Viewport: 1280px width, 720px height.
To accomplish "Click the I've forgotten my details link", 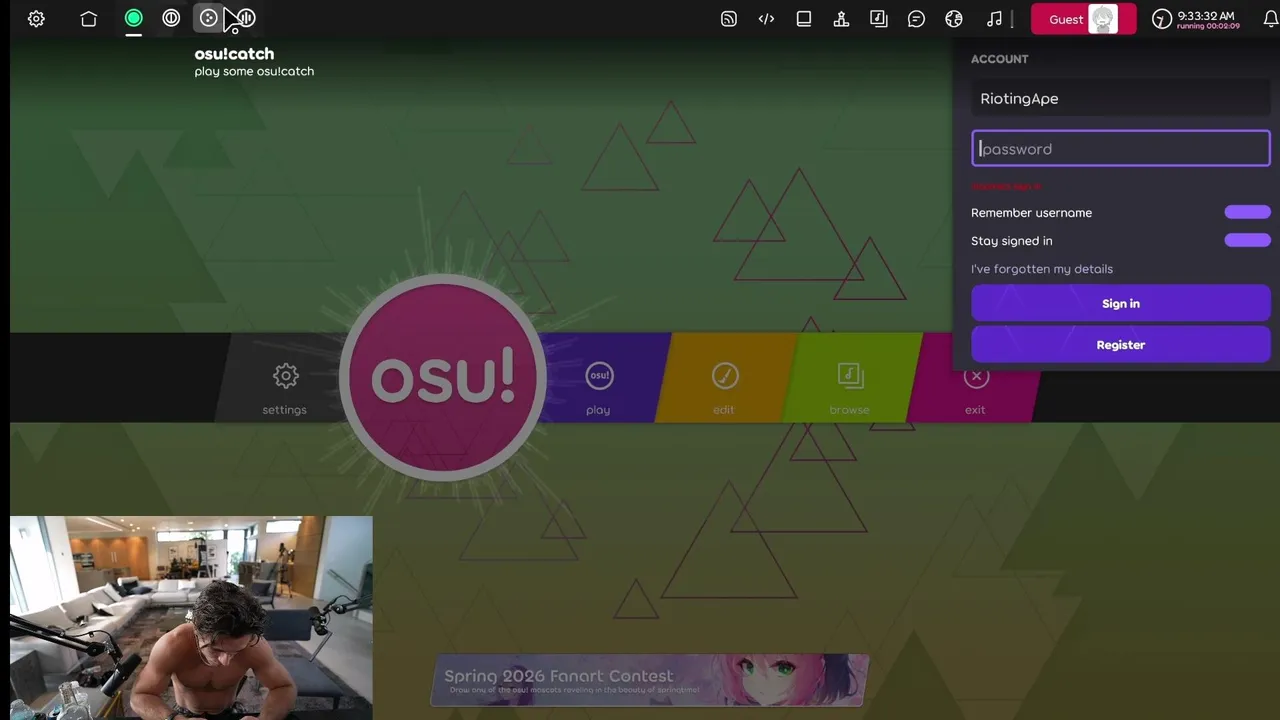I will (x=1041, y=269).
